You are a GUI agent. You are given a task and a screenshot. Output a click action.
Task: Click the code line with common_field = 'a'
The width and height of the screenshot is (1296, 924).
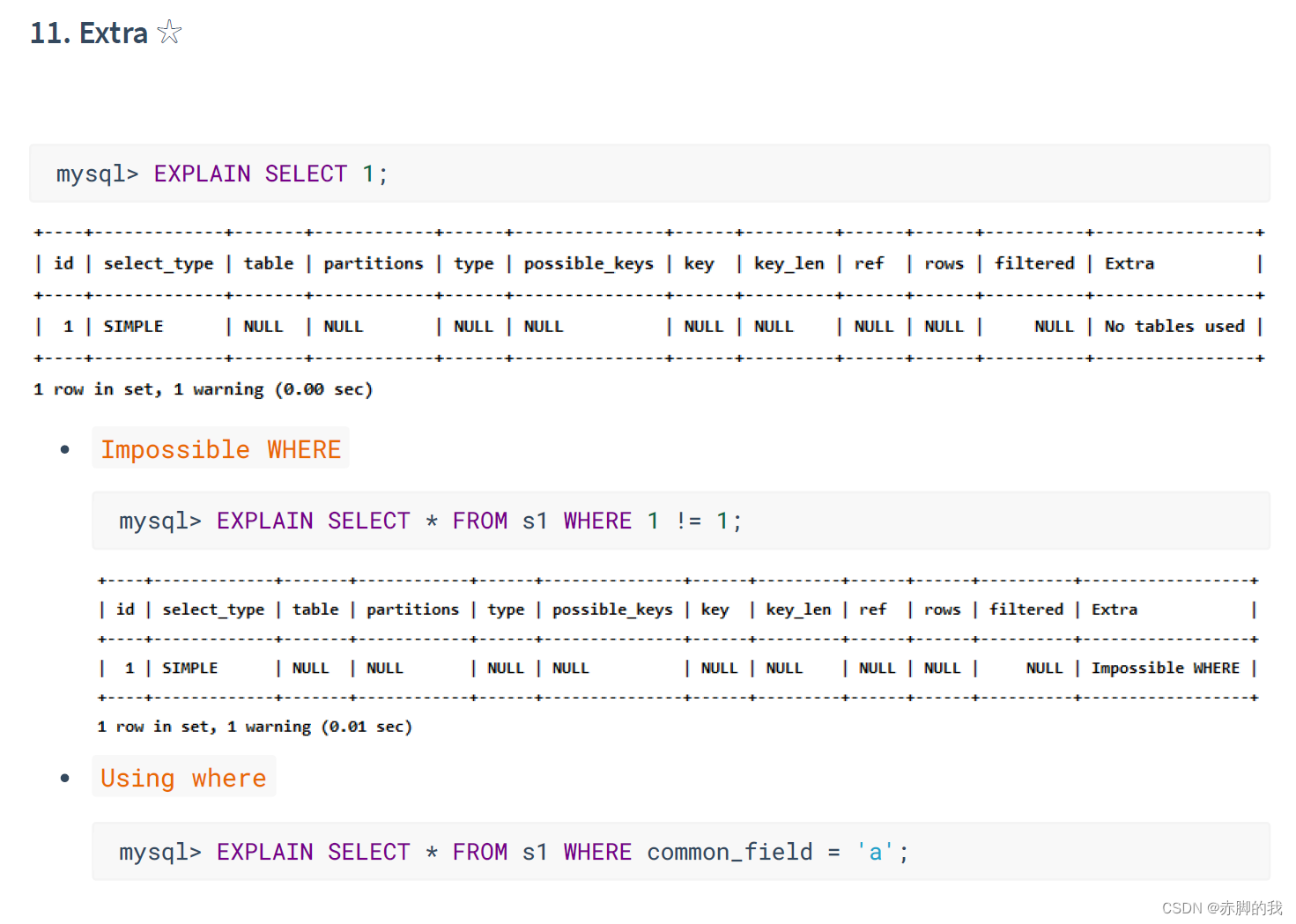(680, 852)
